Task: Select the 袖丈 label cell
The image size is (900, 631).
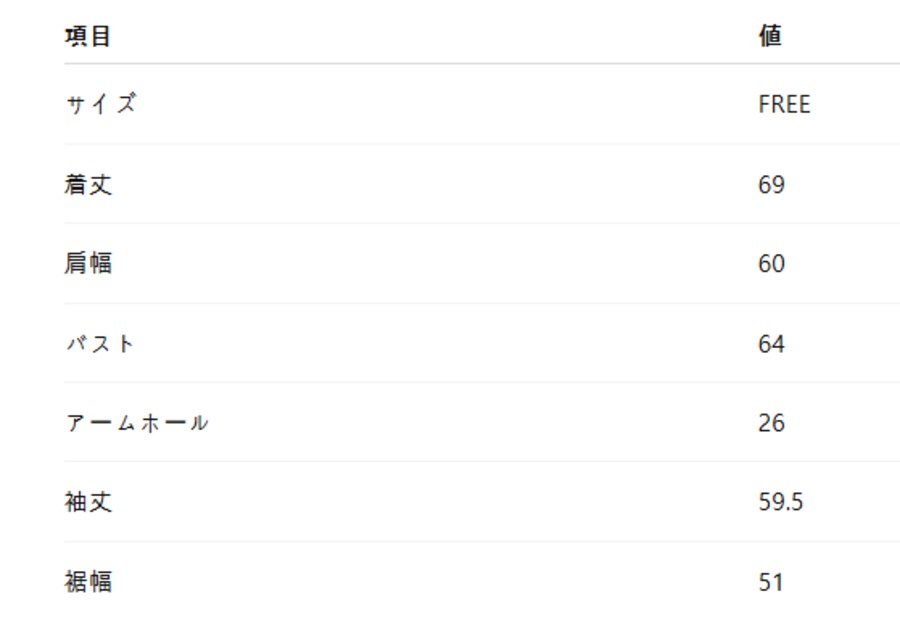Action: 88,501
